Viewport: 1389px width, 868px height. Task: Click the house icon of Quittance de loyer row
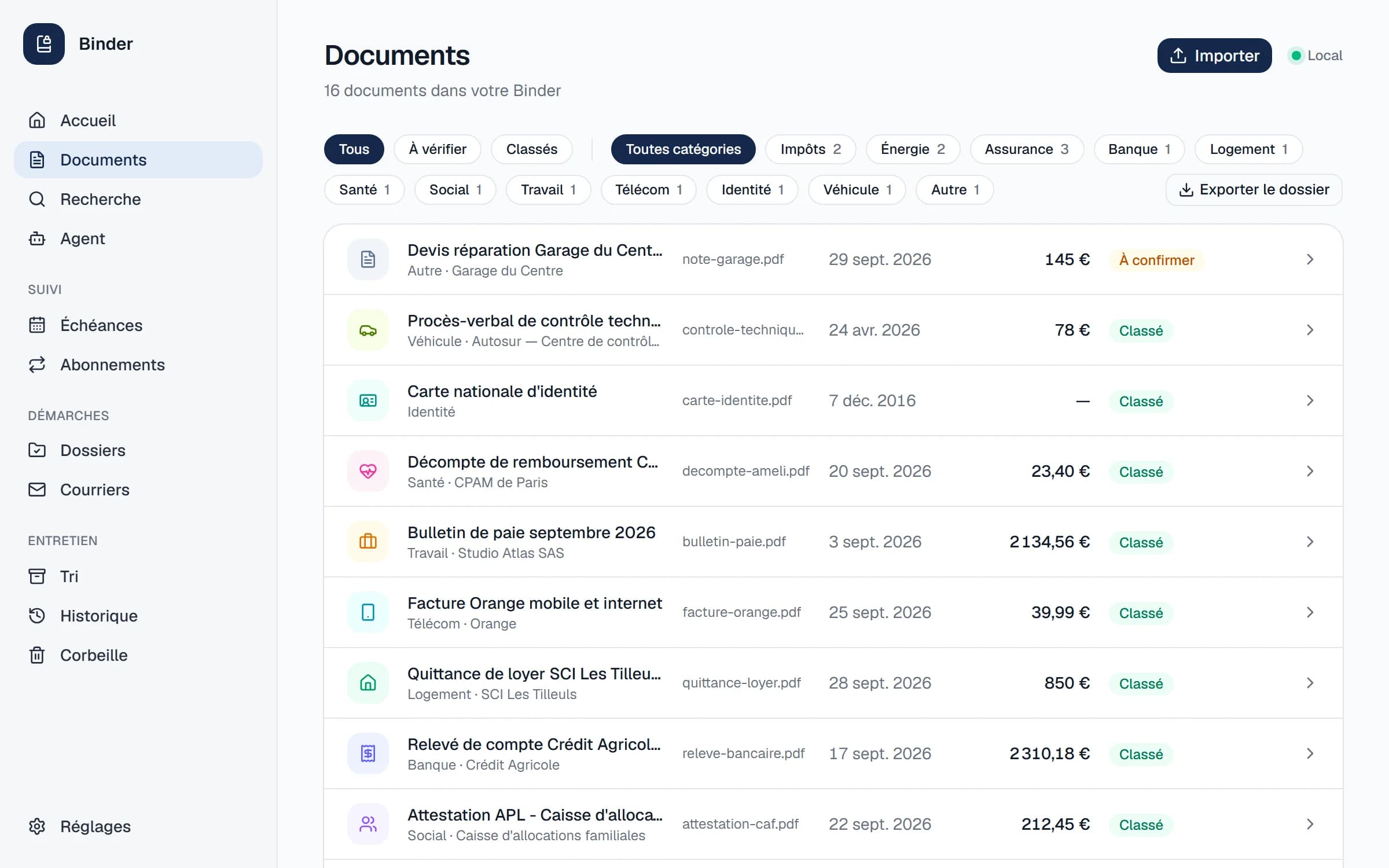click(368, 683)
